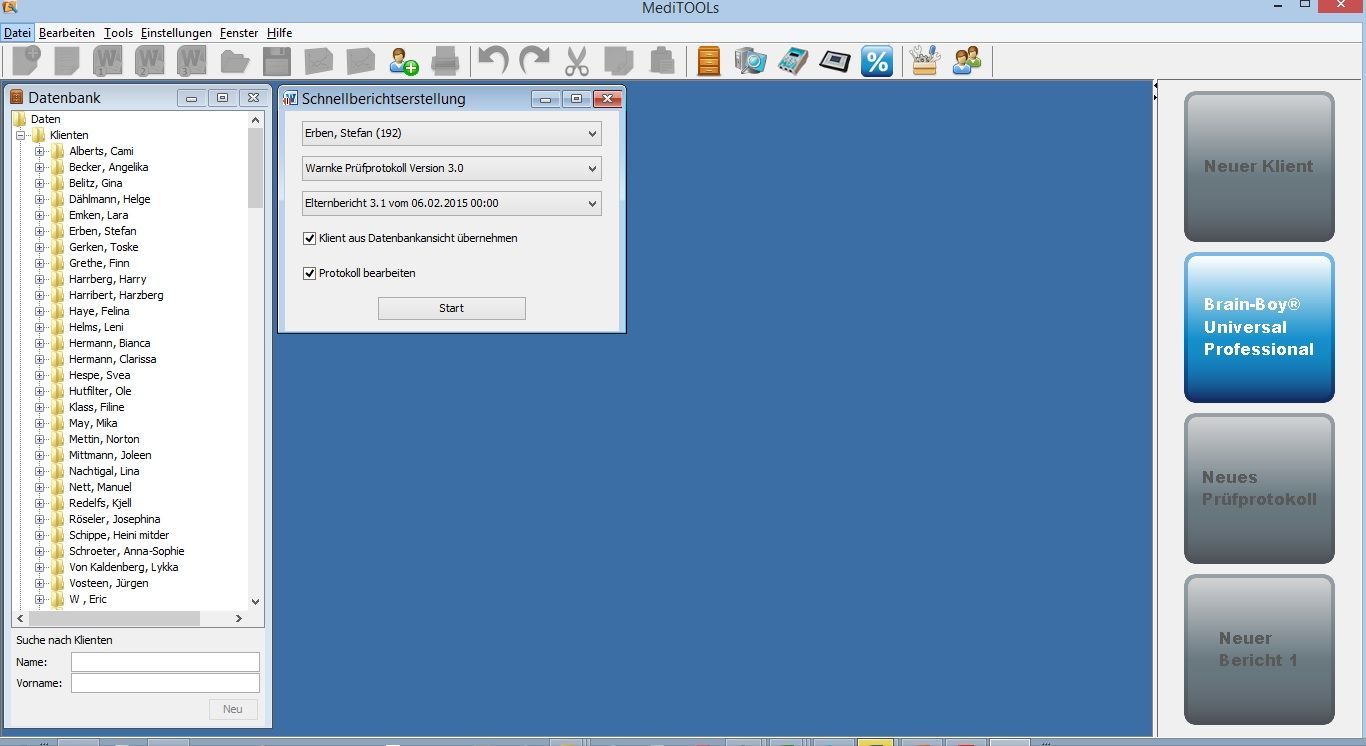The height and width of the screenshot is (746, 1366).
Task: Click the W3 report toolbar icon
Action: [x=191, y=61]
